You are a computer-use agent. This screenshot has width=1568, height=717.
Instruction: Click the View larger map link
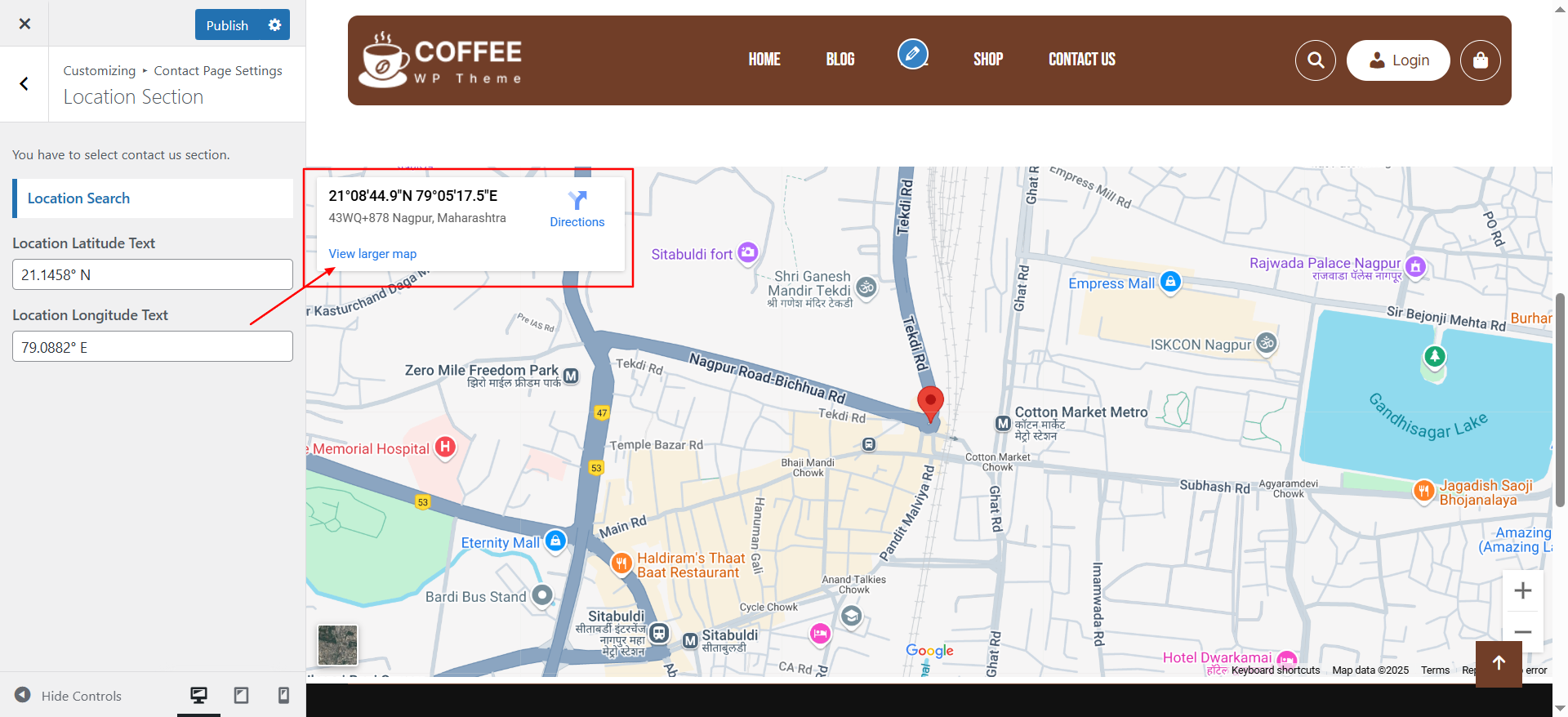coord(372,254)
